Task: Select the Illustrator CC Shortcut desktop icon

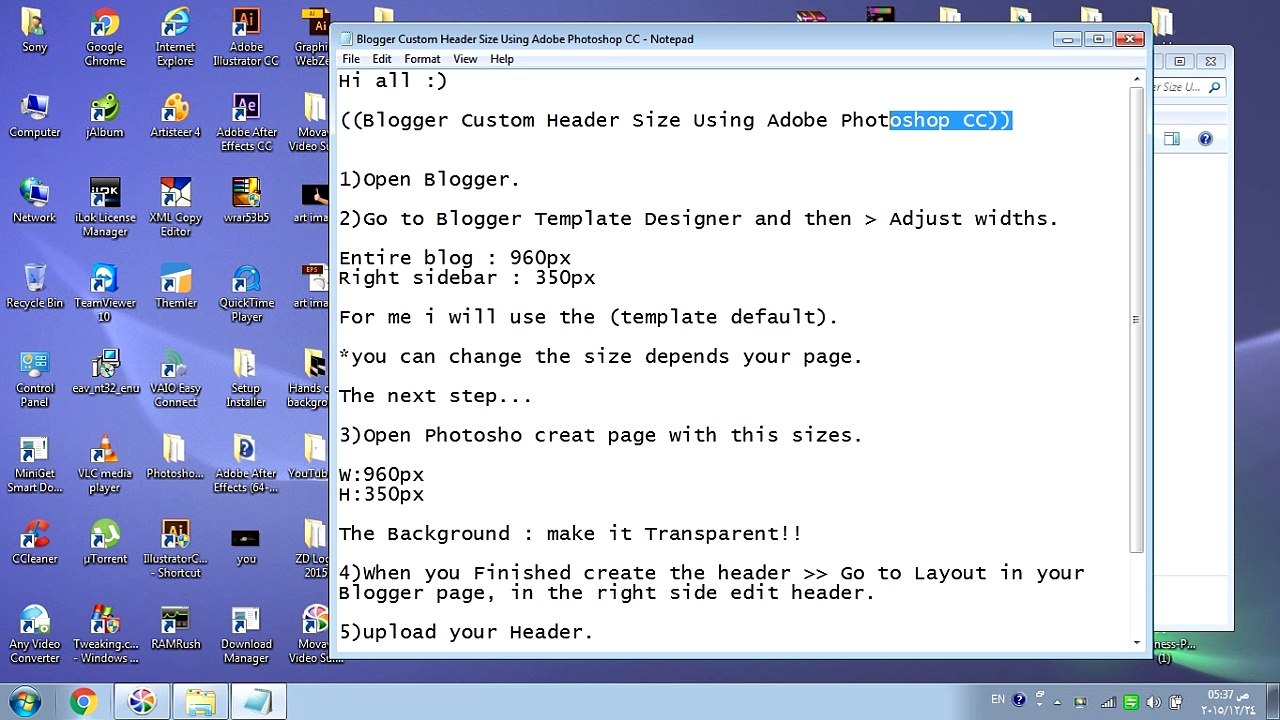Action: pyautogui.click(x=175, y=550)
